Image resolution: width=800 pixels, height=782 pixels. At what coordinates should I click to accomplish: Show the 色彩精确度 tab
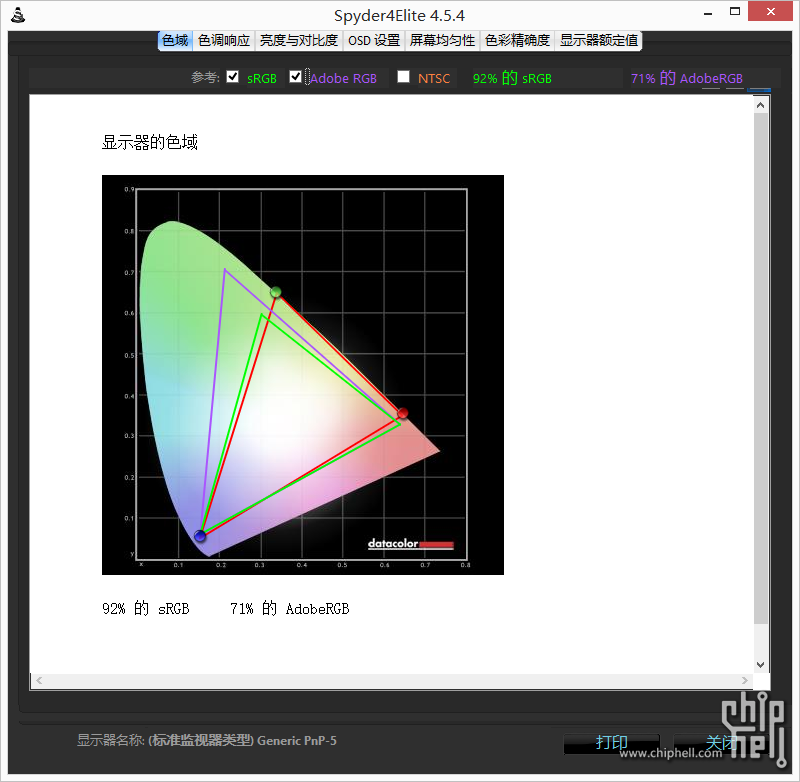pos(517,40)
